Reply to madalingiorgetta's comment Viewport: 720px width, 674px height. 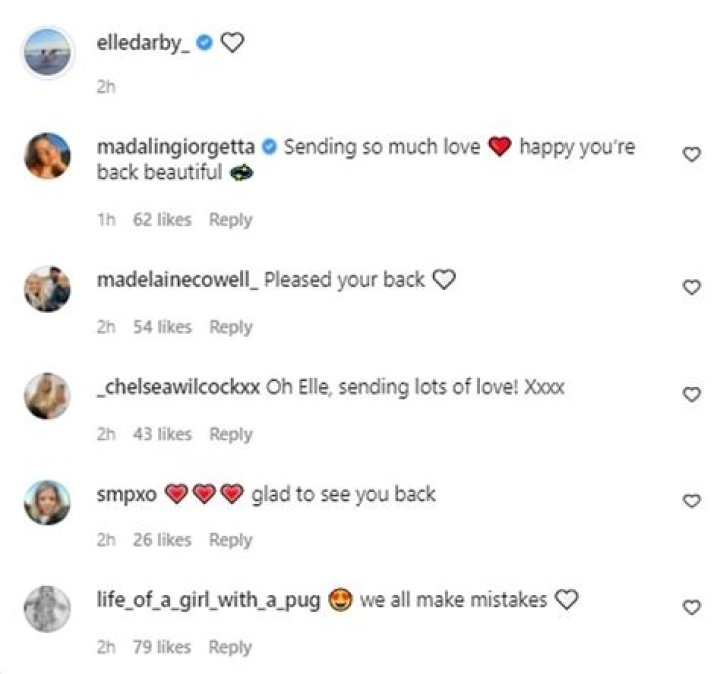[x=230, y=220]
